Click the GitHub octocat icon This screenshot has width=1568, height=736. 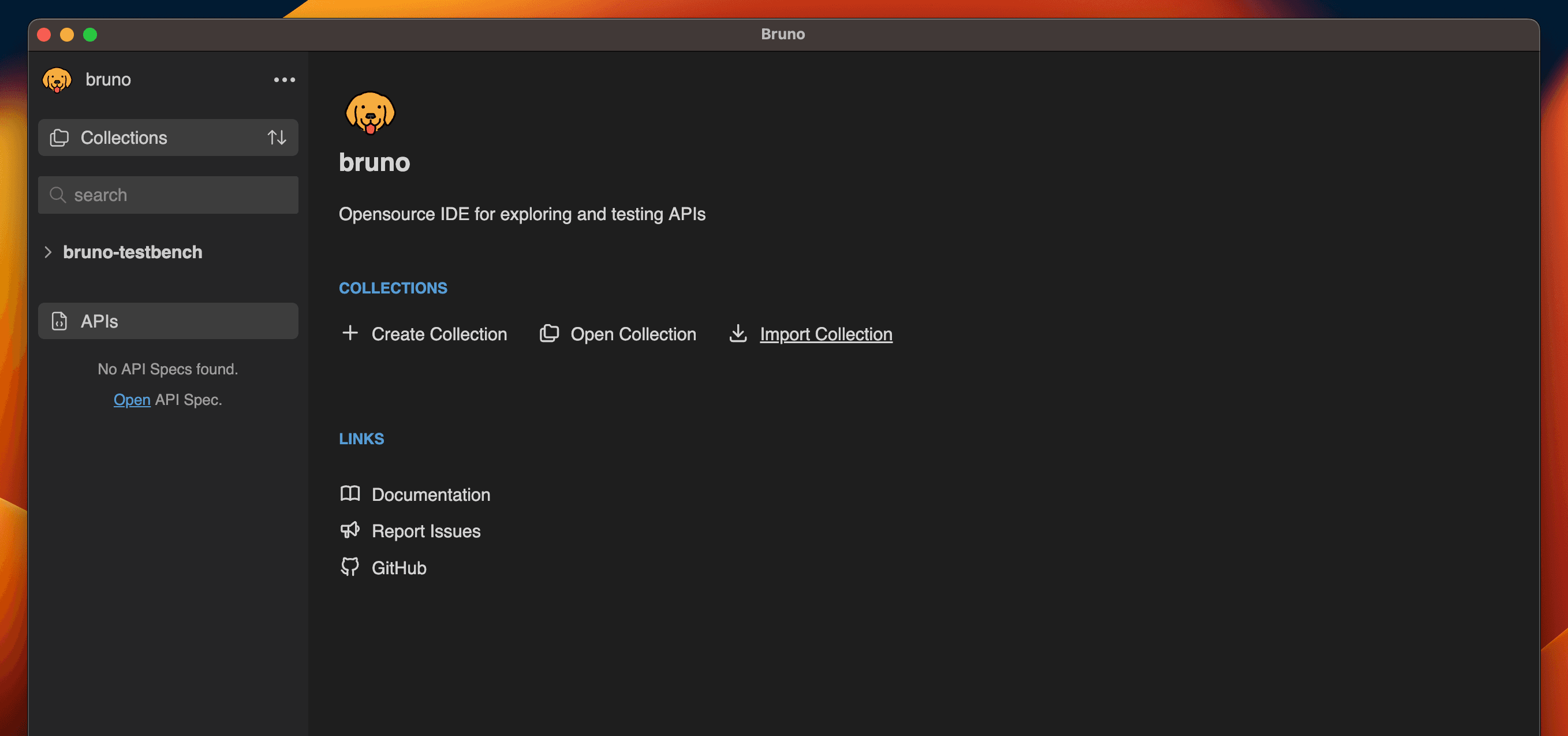(350, 567)
